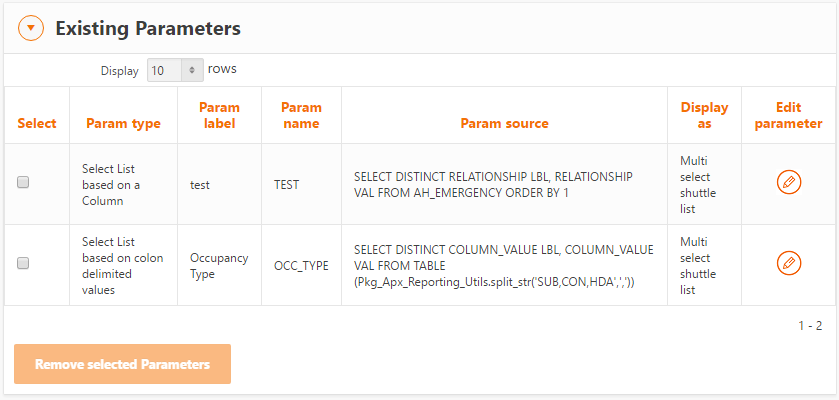Click the Edit parameter column header

[788, 115]
